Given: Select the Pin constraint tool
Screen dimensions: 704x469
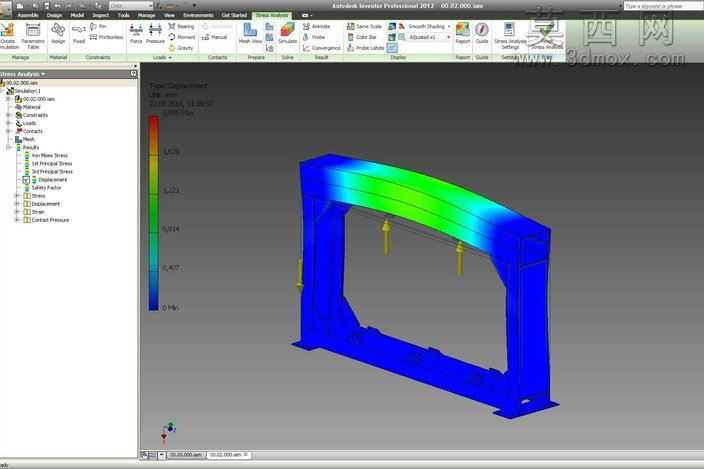Looking at the screenshot, I should click(x=98, y=26).
